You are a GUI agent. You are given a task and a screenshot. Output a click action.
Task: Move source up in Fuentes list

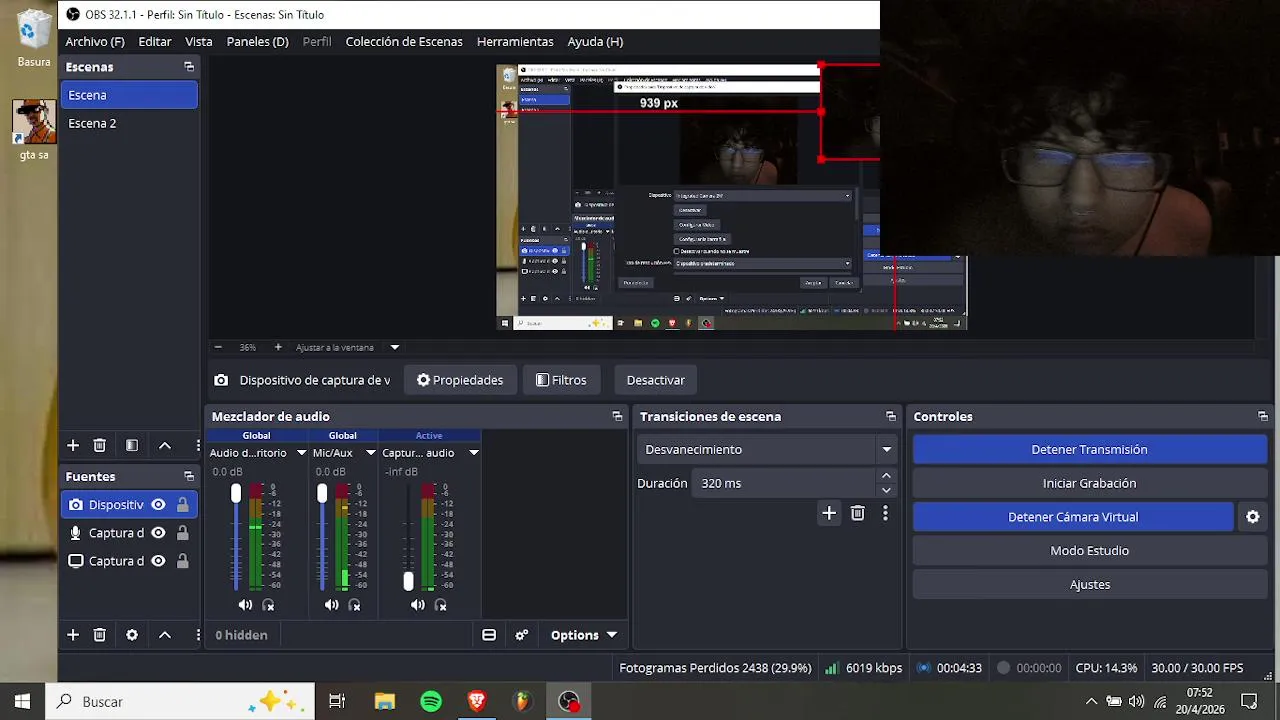pyautogui.click(x=165, y=635)
